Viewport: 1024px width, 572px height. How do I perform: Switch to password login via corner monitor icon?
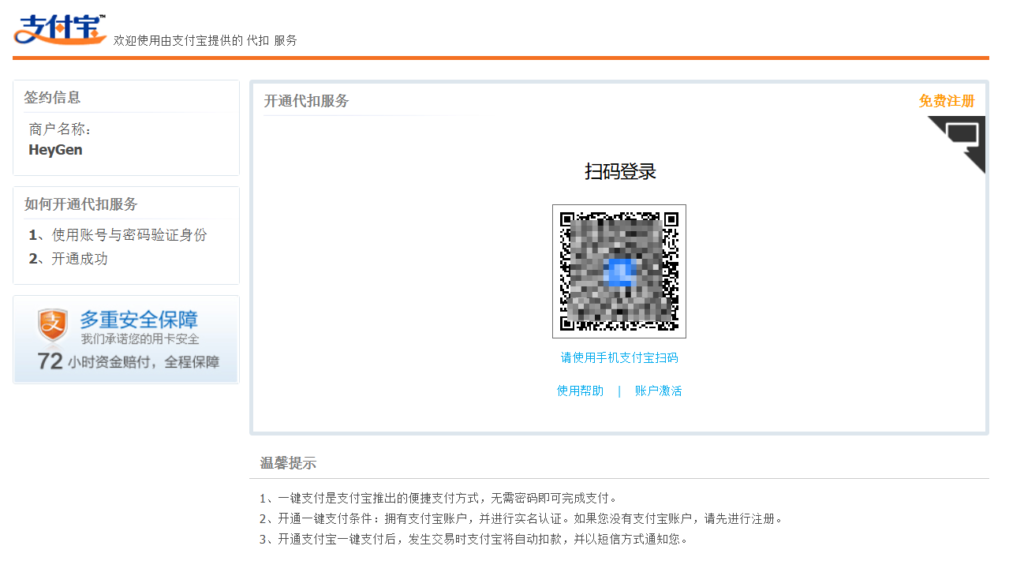point(962,135)
